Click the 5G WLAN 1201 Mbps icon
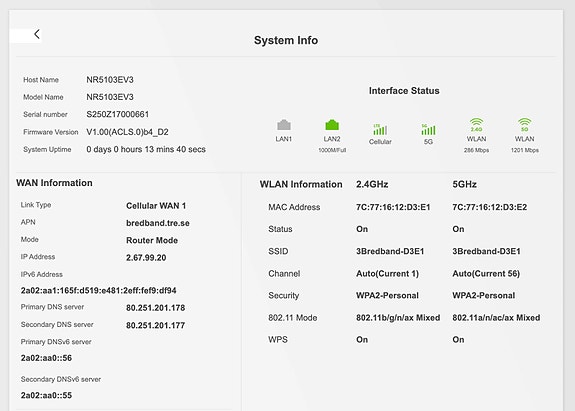This screenshot has width=575, height=411. [x=525, y=125]
